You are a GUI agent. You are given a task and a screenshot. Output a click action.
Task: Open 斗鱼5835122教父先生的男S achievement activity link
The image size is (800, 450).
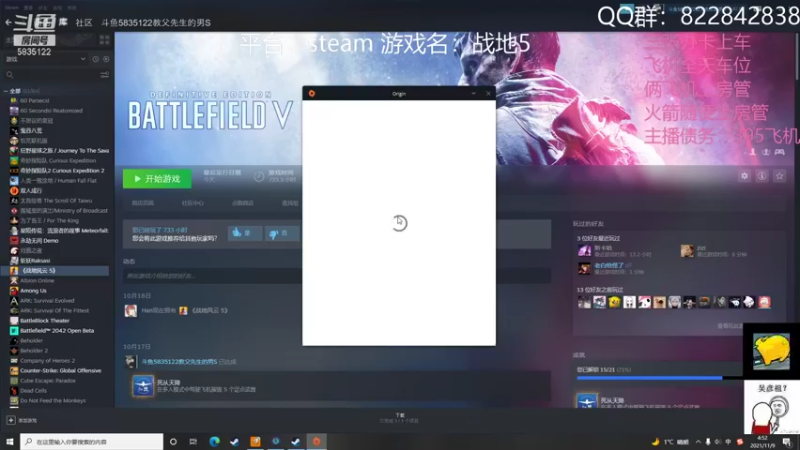tap(179, 362)
